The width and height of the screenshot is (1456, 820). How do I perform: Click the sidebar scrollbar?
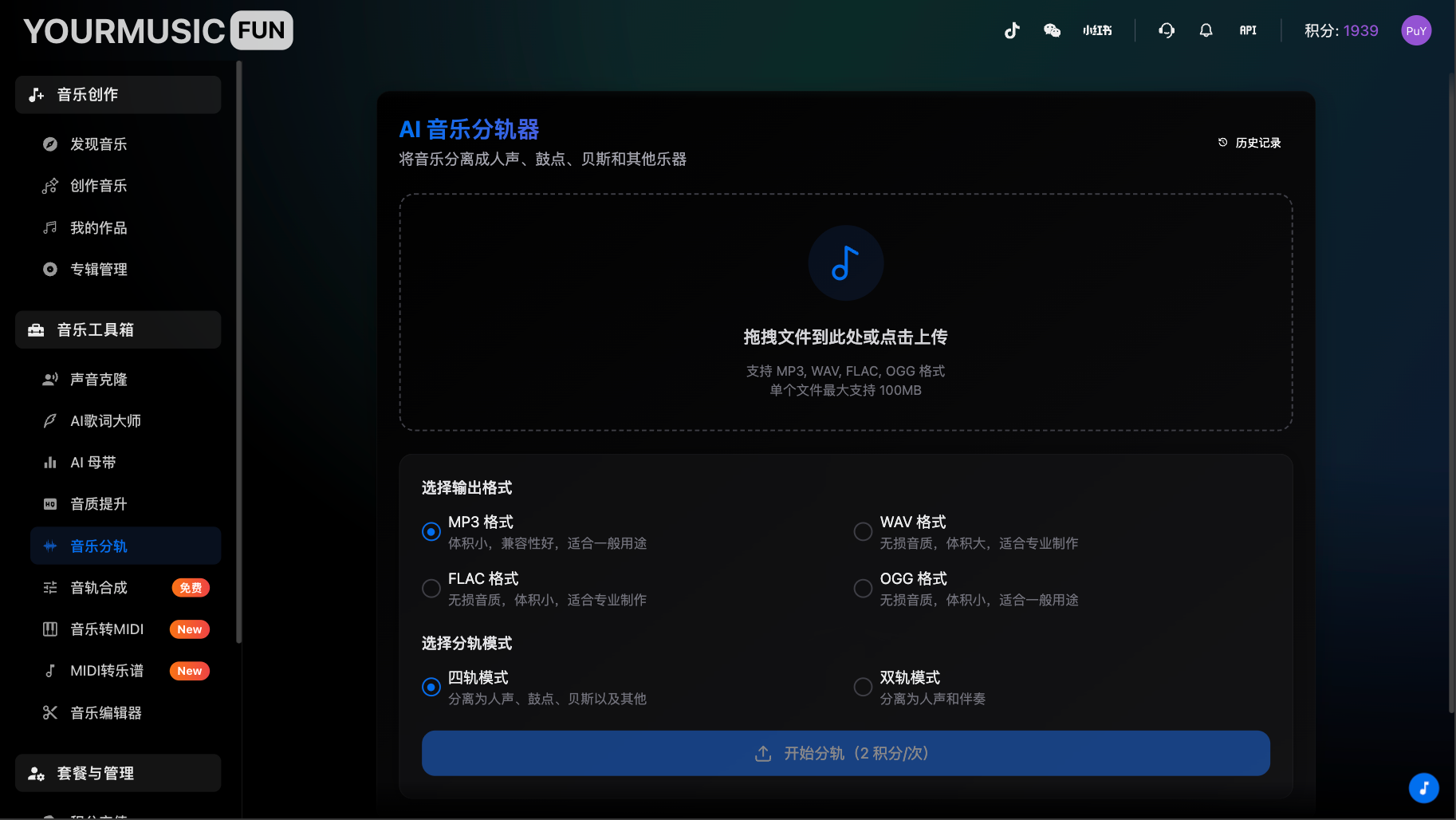(x=238, y=353)
